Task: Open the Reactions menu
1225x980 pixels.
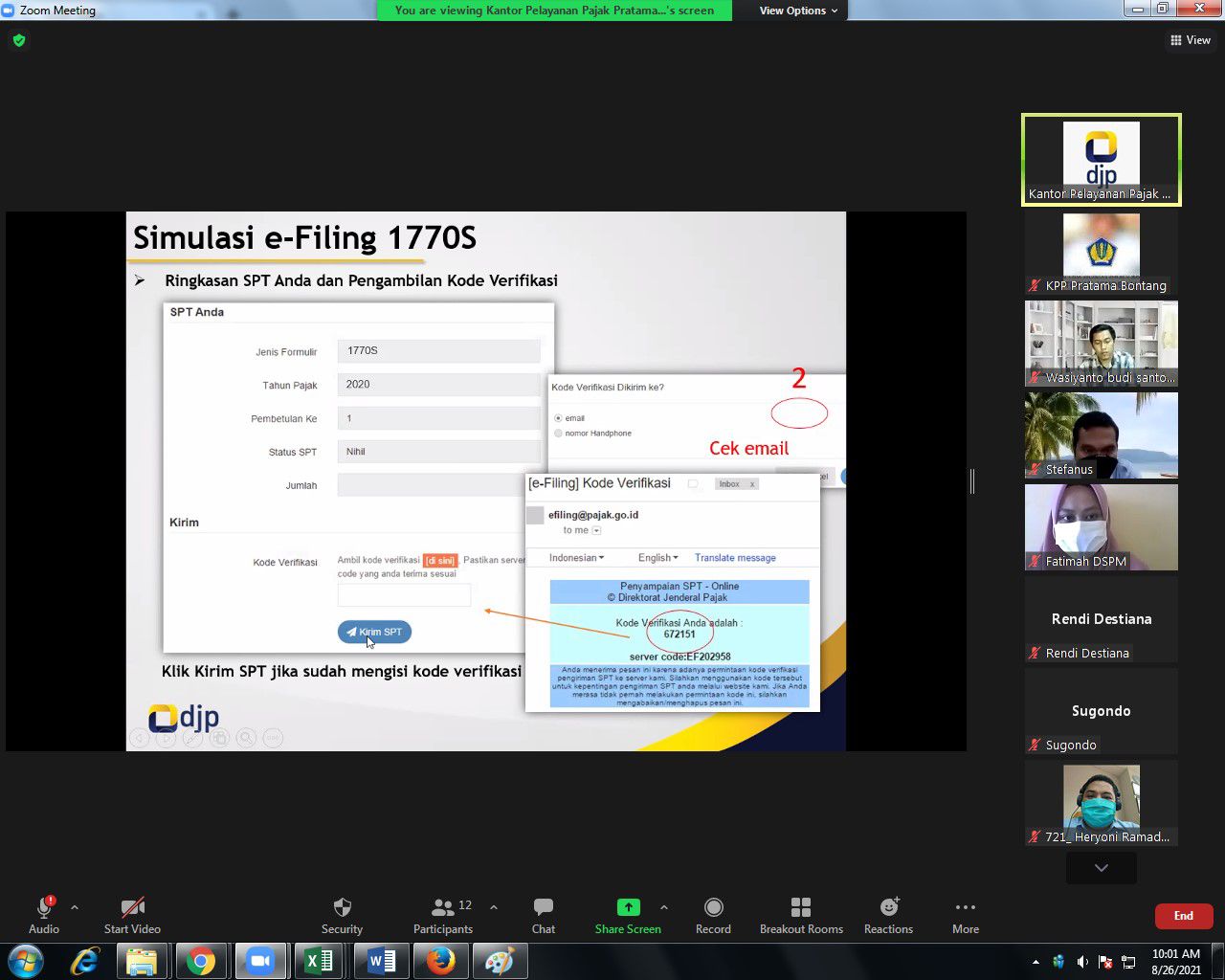Action: point(888,907)
